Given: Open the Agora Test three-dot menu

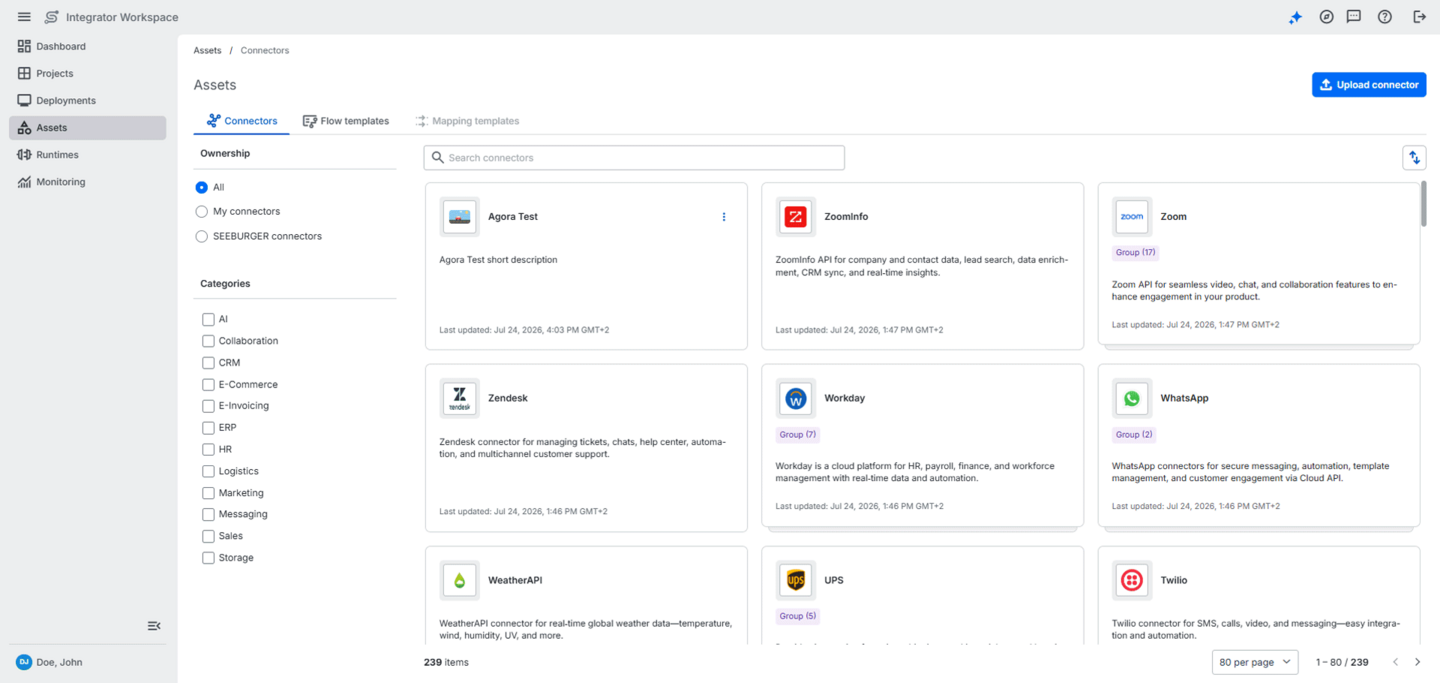Looking at the screenshot, I should [x=724, y=217].
